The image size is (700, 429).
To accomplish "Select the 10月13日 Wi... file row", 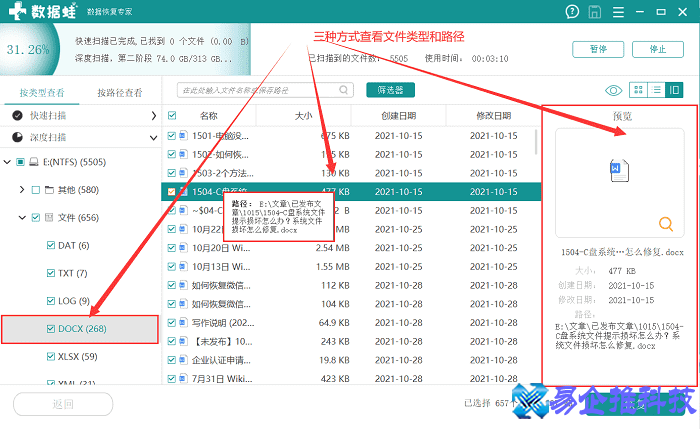I will (351, 267).
